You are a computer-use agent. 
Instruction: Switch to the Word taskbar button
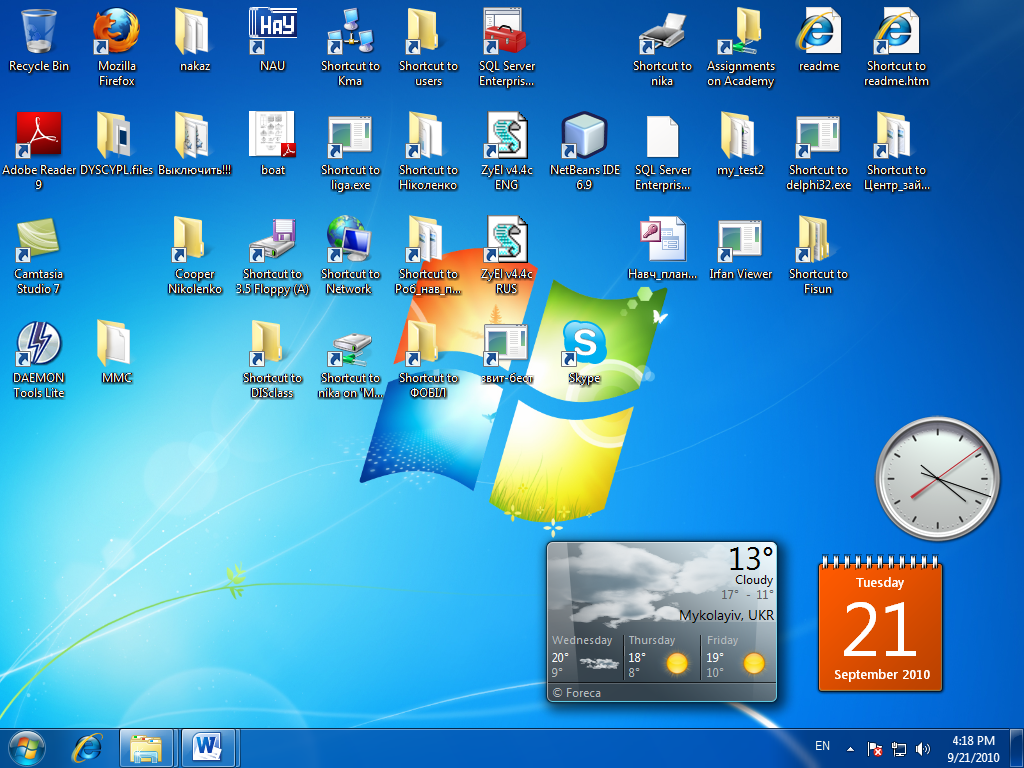coord(209,748)
